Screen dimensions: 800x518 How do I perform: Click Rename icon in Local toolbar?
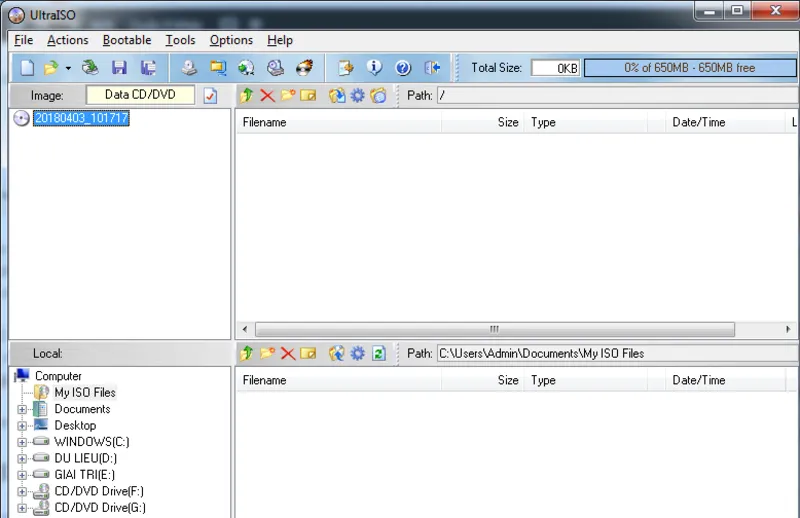click(x=308, y=353)
